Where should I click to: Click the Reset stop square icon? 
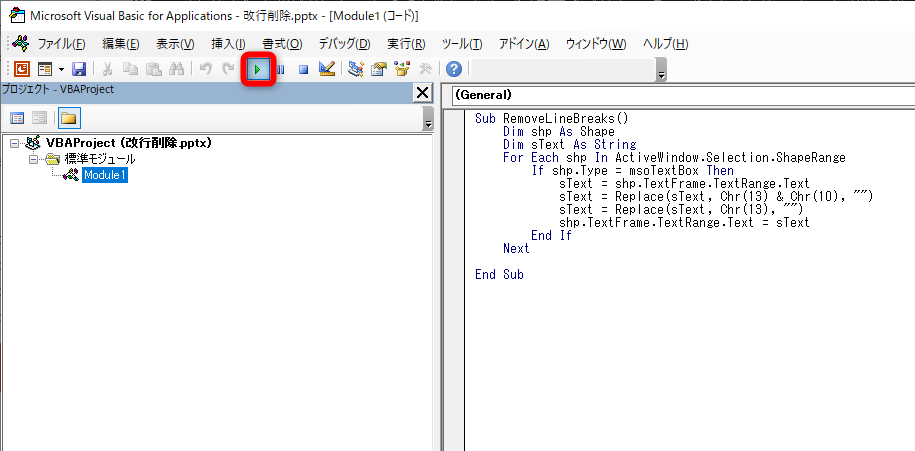coord(303,70)
